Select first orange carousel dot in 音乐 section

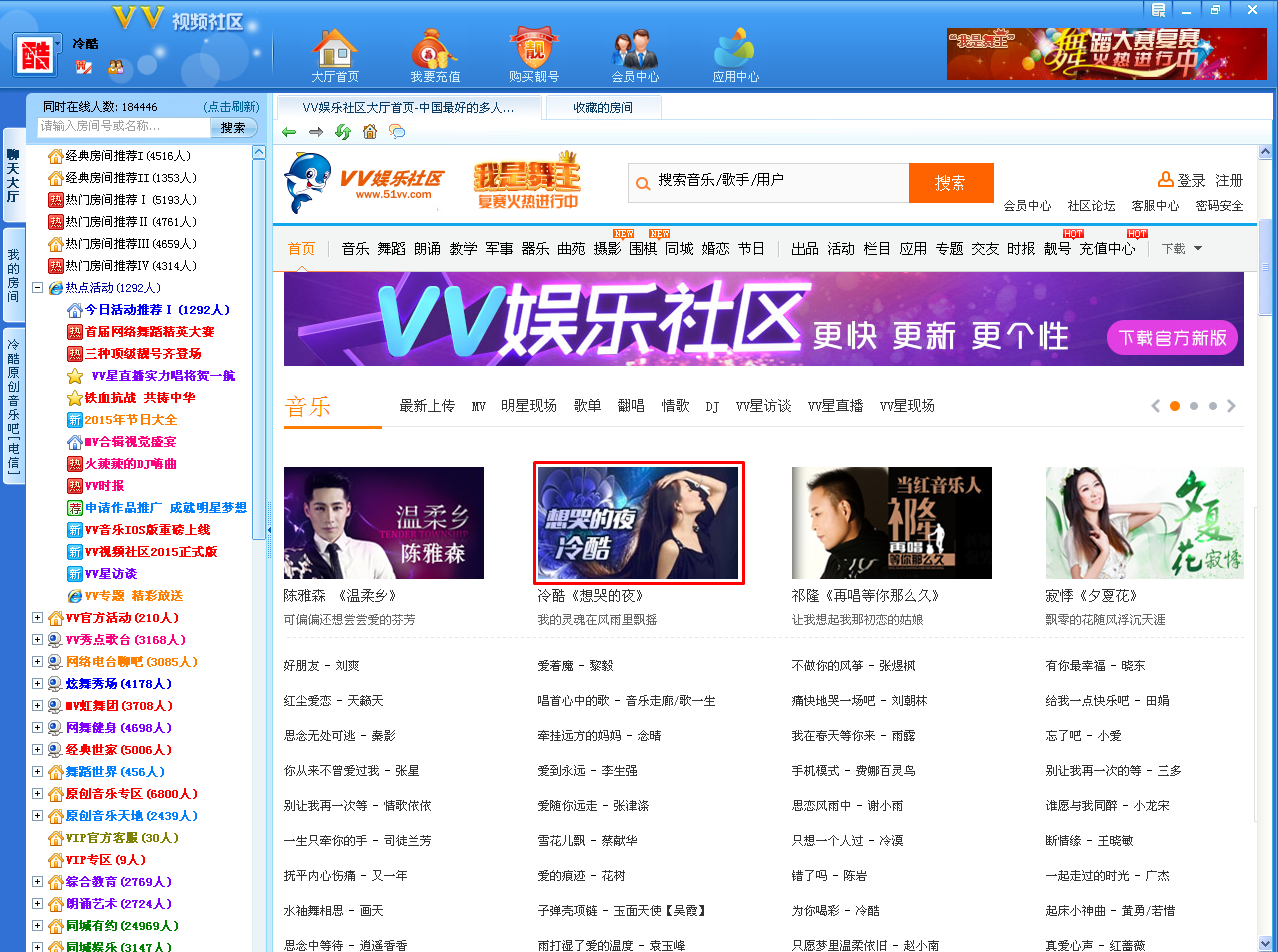[1175, 406]
